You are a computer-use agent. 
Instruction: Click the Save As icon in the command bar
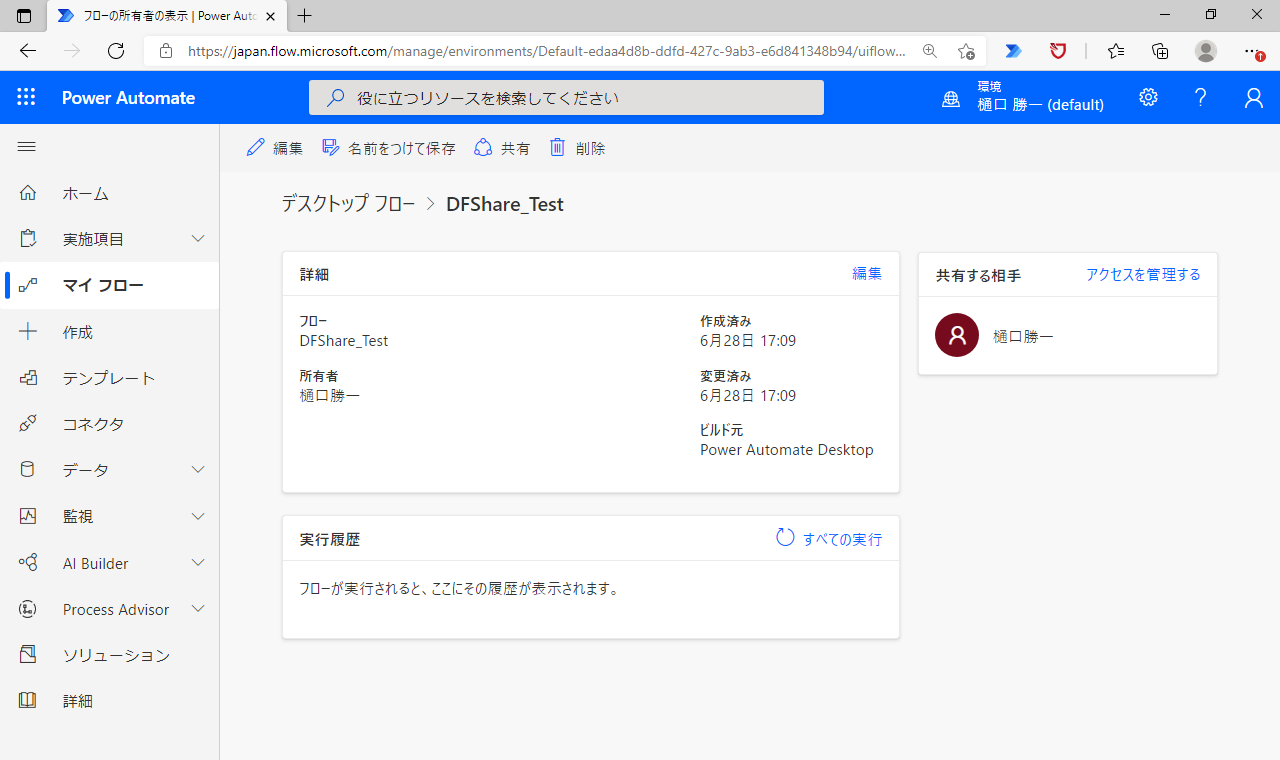pos(331,147)
